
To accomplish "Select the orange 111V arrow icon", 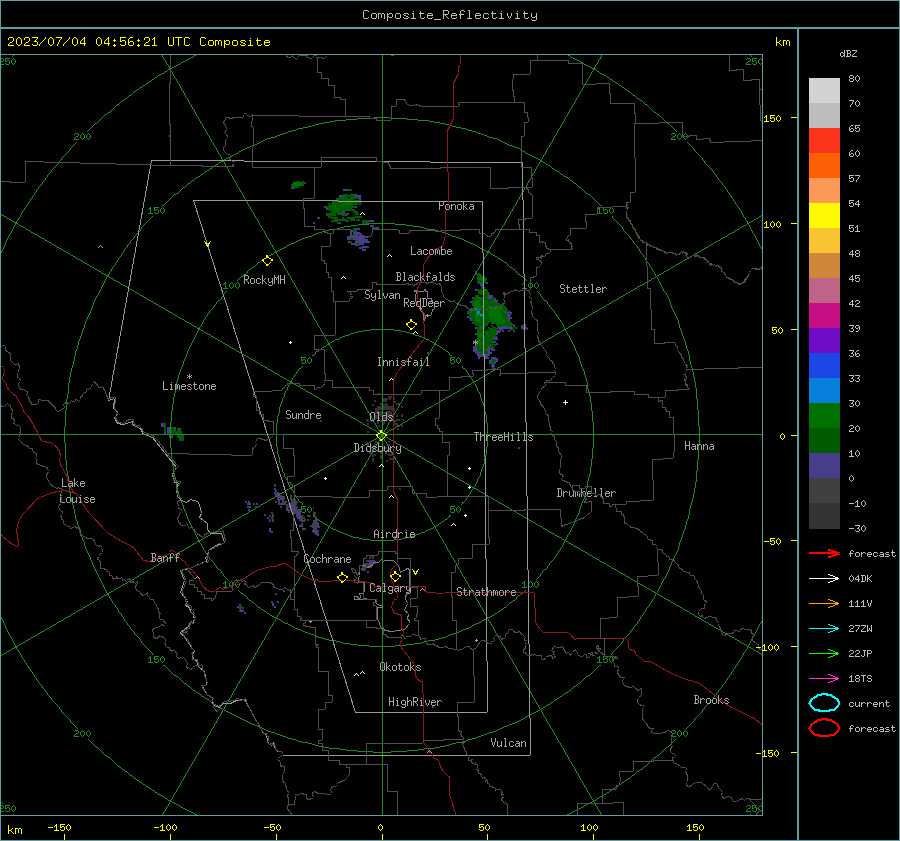I will pyautogui.click(x=824, y=603).
